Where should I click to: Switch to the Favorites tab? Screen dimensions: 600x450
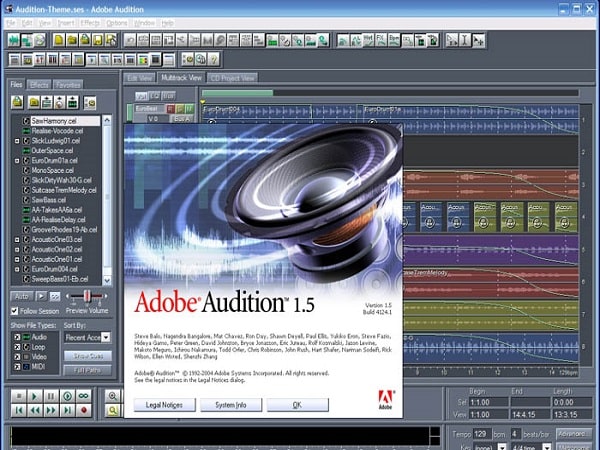(x=68, y=85)
